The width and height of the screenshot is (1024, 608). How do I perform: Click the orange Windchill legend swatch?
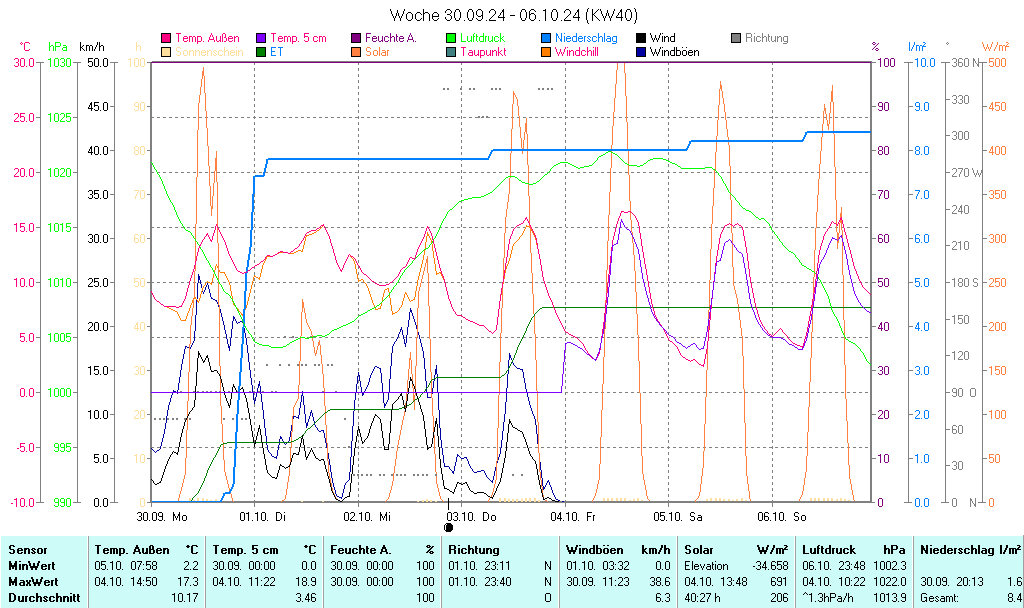coord(546,52)
